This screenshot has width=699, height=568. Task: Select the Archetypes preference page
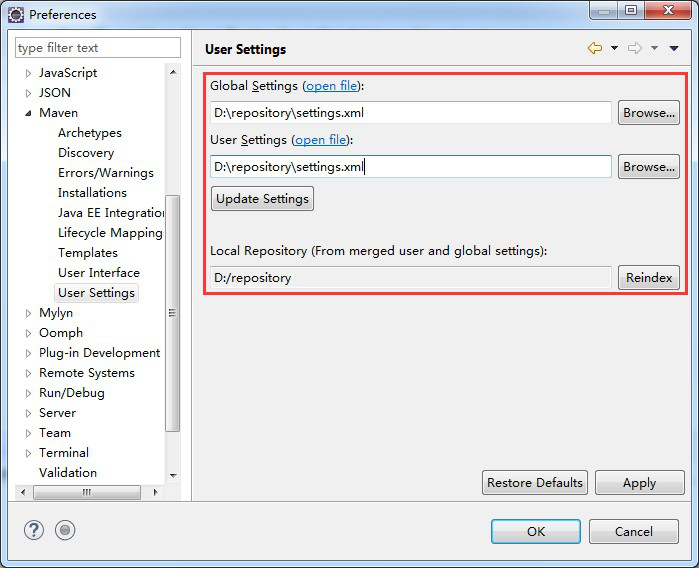pos(89,133)
